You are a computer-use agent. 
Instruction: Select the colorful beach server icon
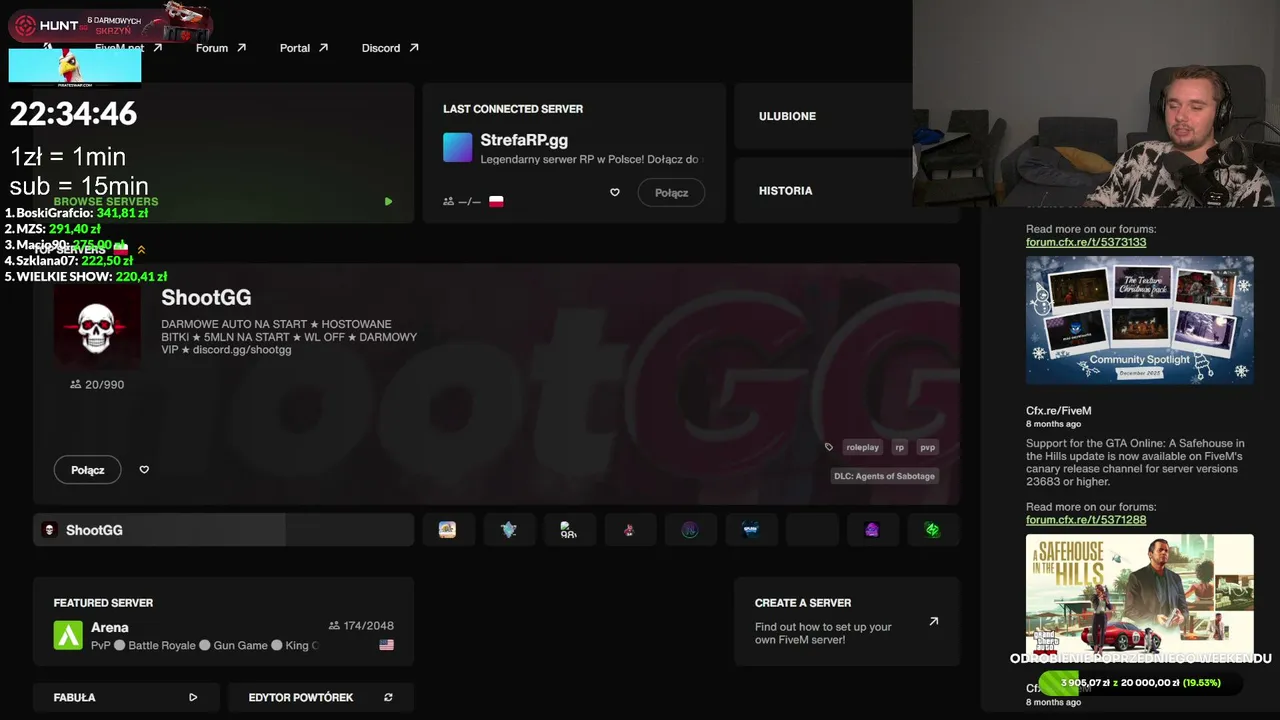[447, 530]
